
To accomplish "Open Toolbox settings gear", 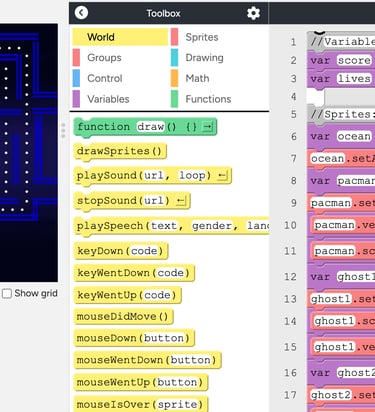I will 253,13.
